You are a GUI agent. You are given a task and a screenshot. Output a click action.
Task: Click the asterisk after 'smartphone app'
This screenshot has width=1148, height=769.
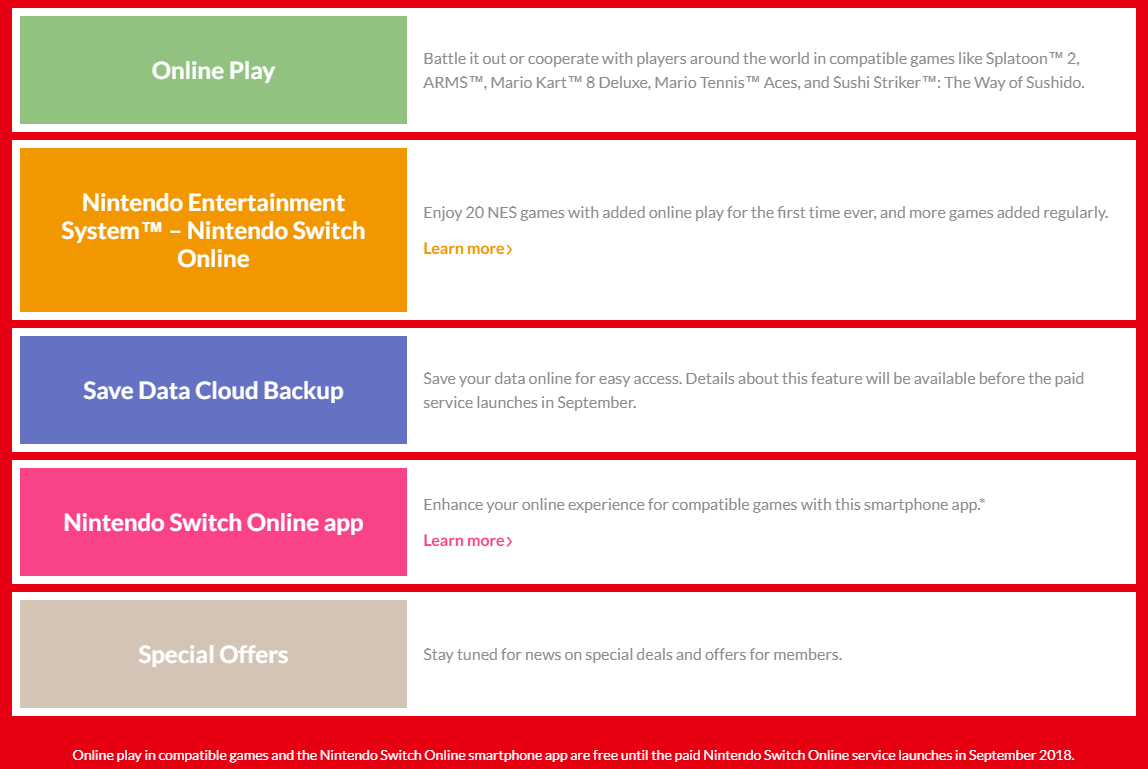[x=982, y=501]
